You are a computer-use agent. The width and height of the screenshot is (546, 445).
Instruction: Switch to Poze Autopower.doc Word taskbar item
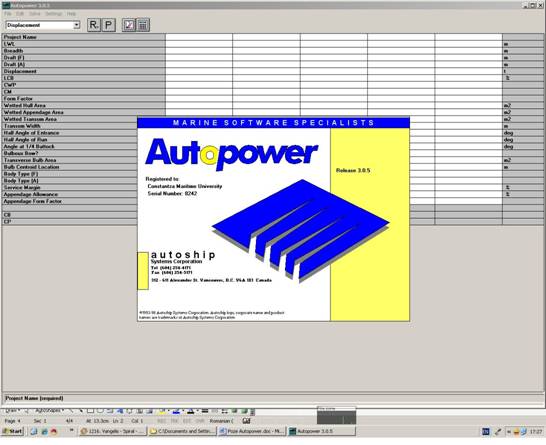(252, 431)
